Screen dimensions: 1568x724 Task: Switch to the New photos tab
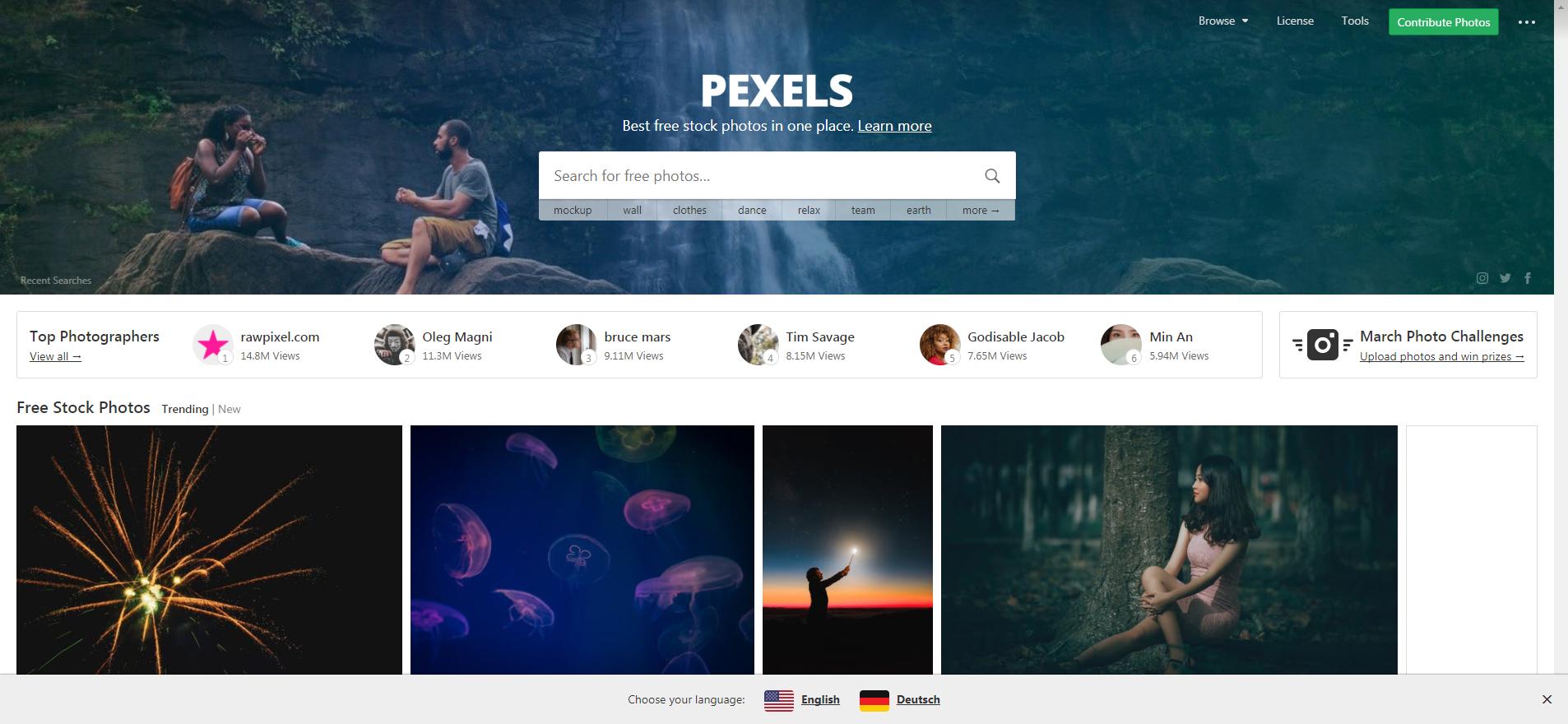point(230,409)
